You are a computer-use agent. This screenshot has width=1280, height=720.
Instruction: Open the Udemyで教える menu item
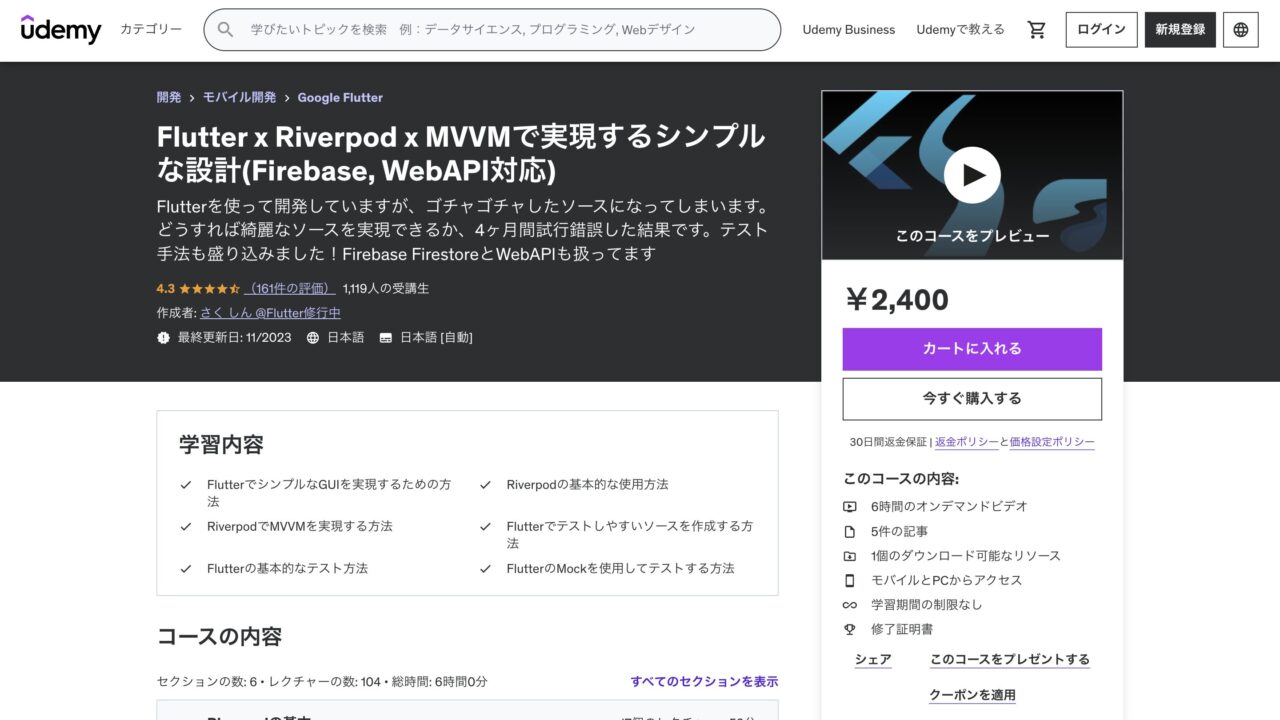961,30
